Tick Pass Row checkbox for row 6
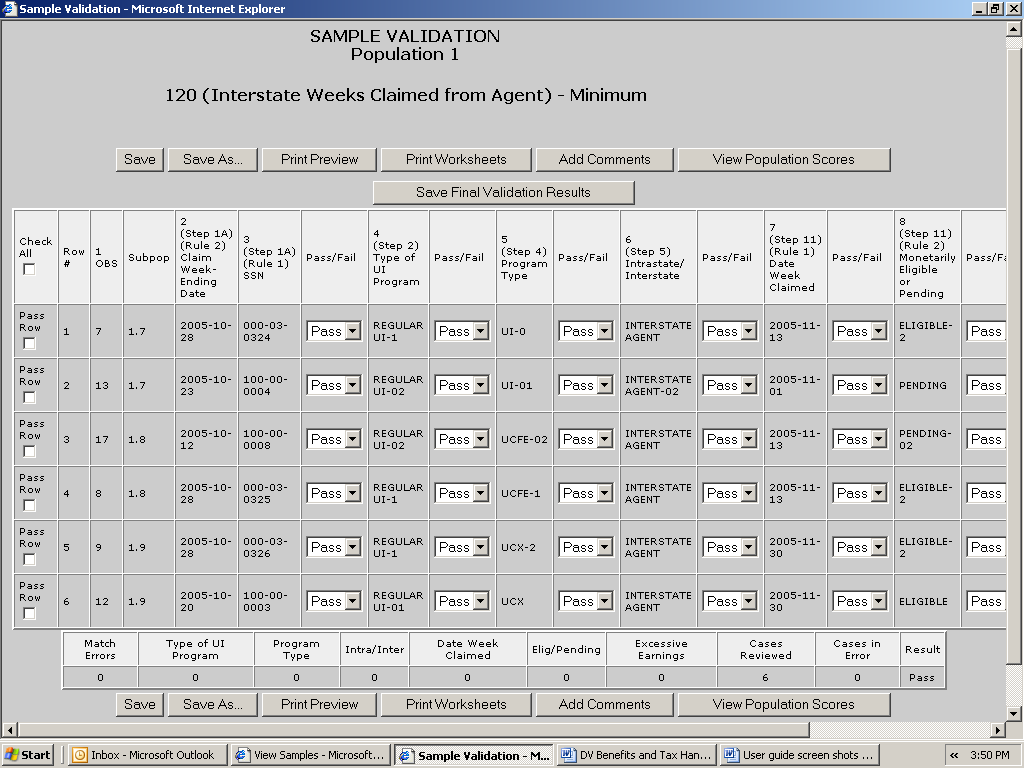This screenshot has height=768, width=1024. [30, 614]
